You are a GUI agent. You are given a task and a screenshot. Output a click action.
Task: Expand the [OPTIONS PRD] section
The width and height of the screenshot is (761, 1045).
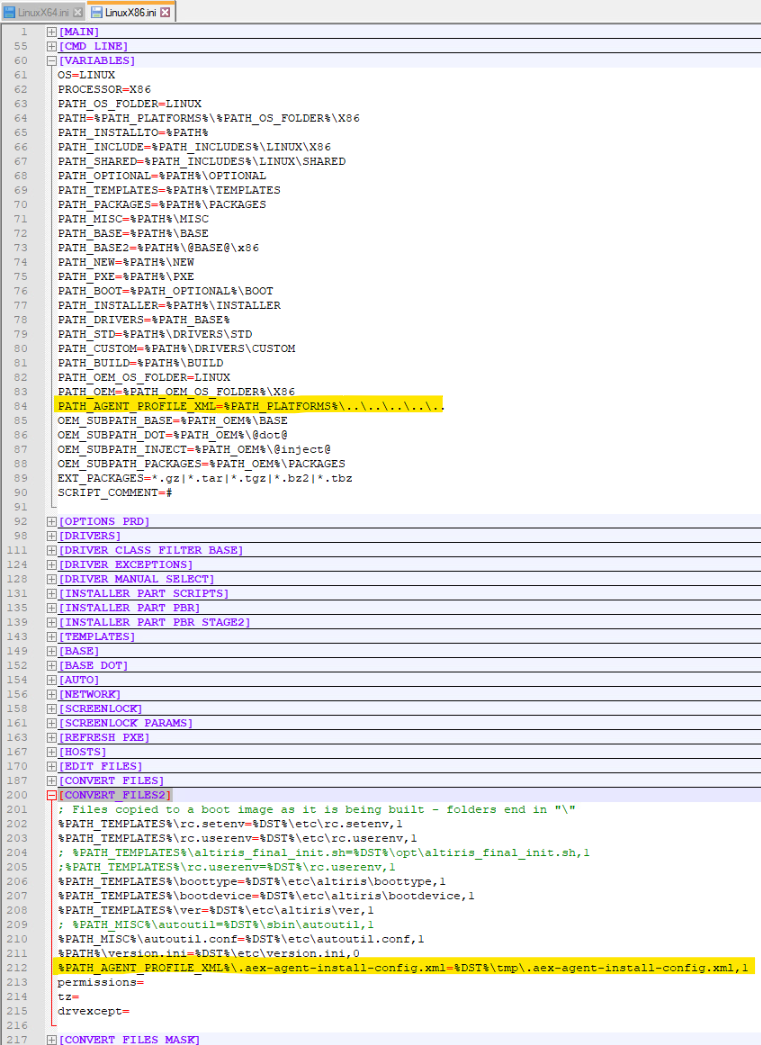51,522
